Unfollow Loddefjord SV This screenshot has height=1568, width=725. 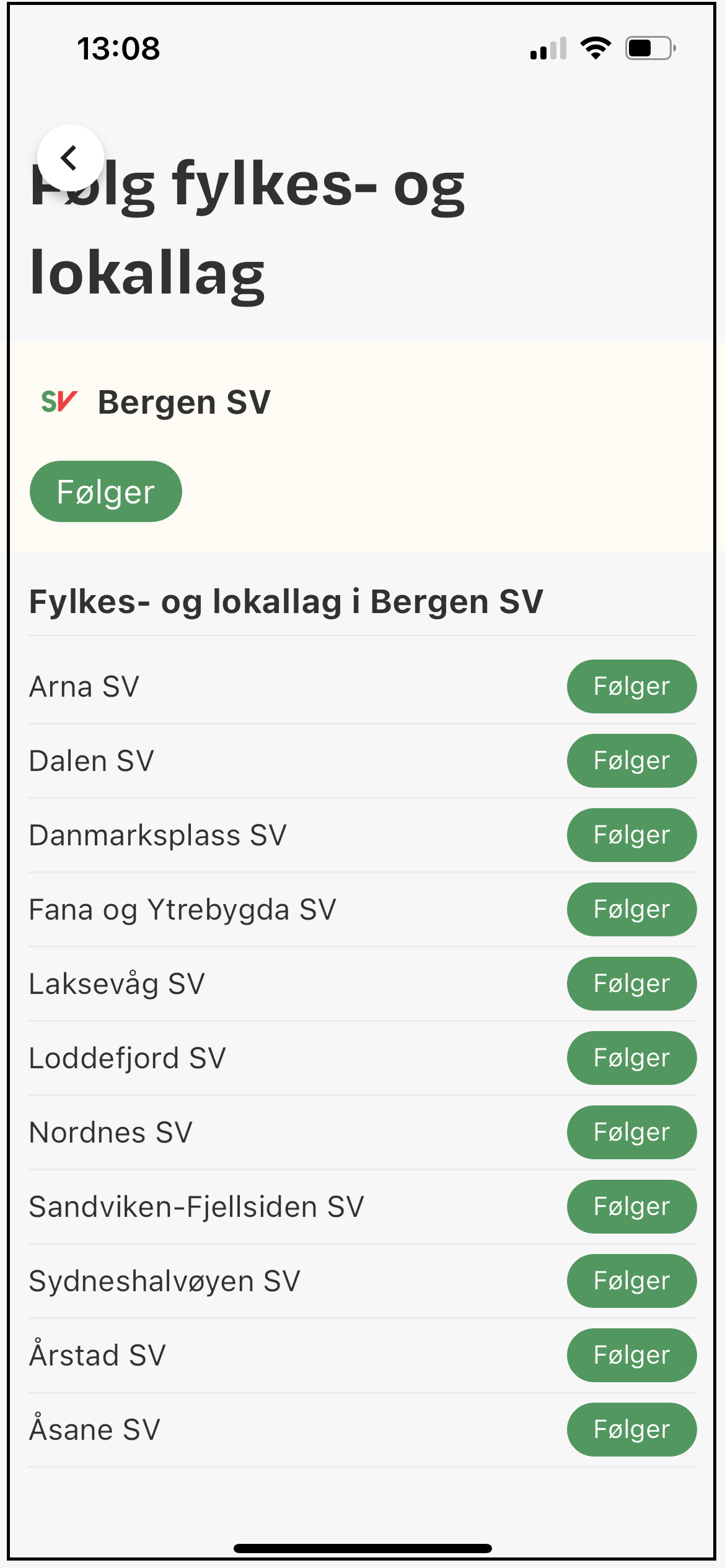[x=631, y=1058]
